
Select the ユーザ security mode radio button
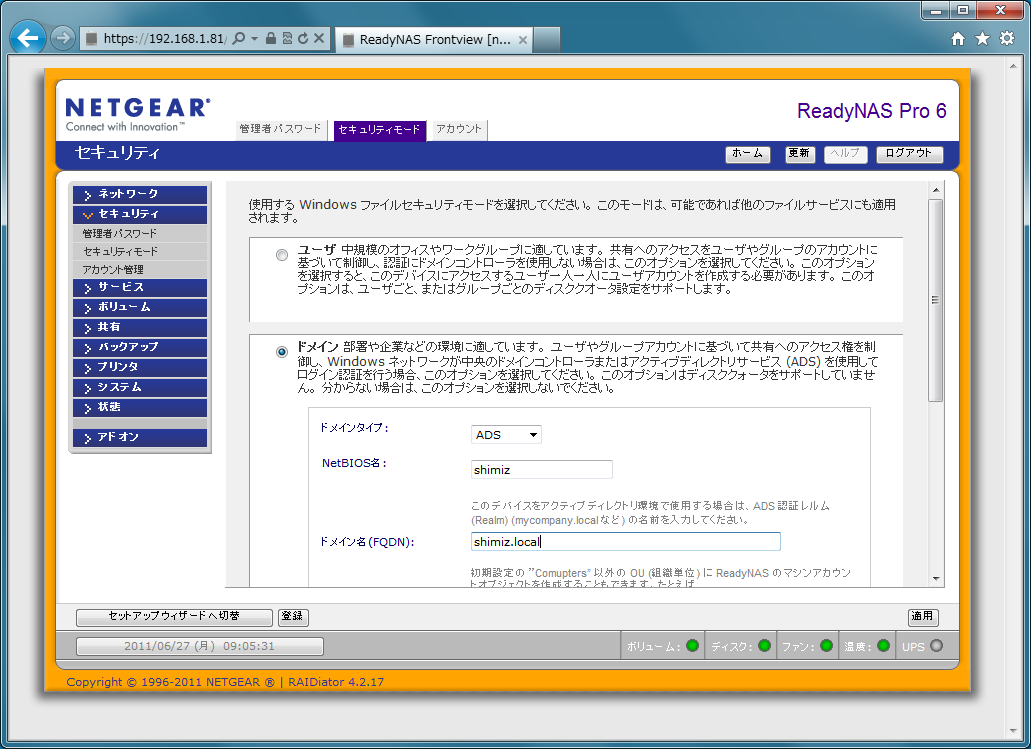pyautogui.click(x=282, y=255)
